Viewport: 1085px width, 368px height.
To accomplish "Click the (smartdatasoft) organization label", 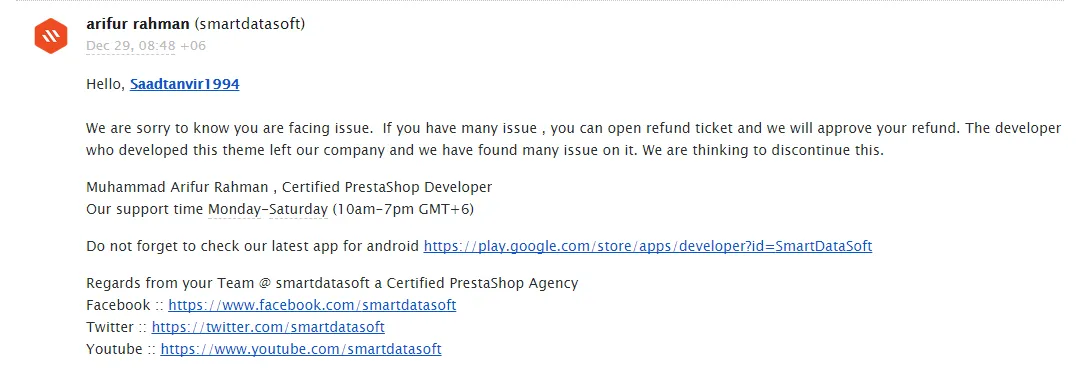I will click(x=250, y=24).
